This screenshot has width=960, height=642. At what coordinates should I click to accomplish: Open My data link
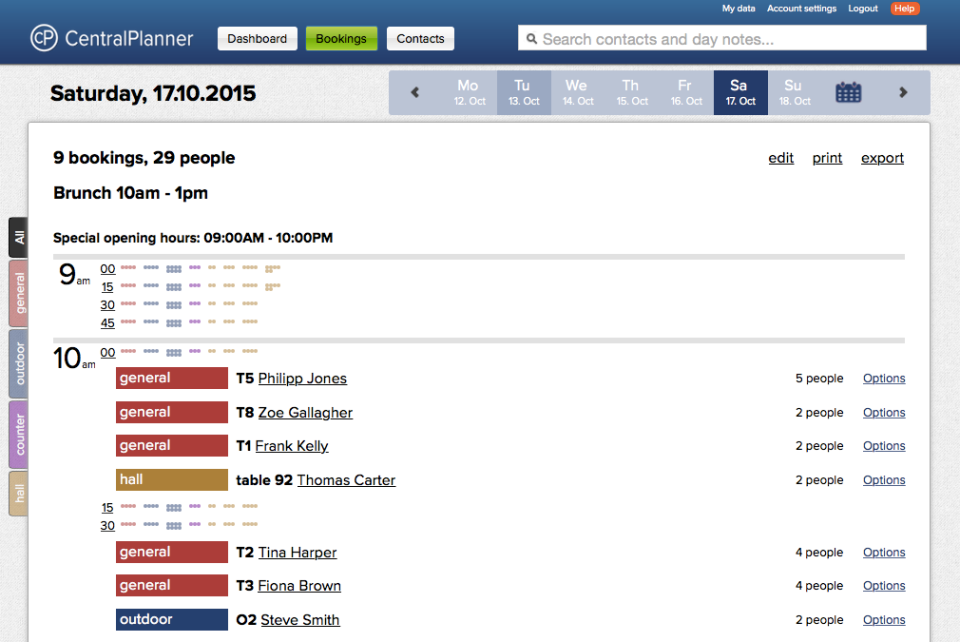(x=738, y=9)
